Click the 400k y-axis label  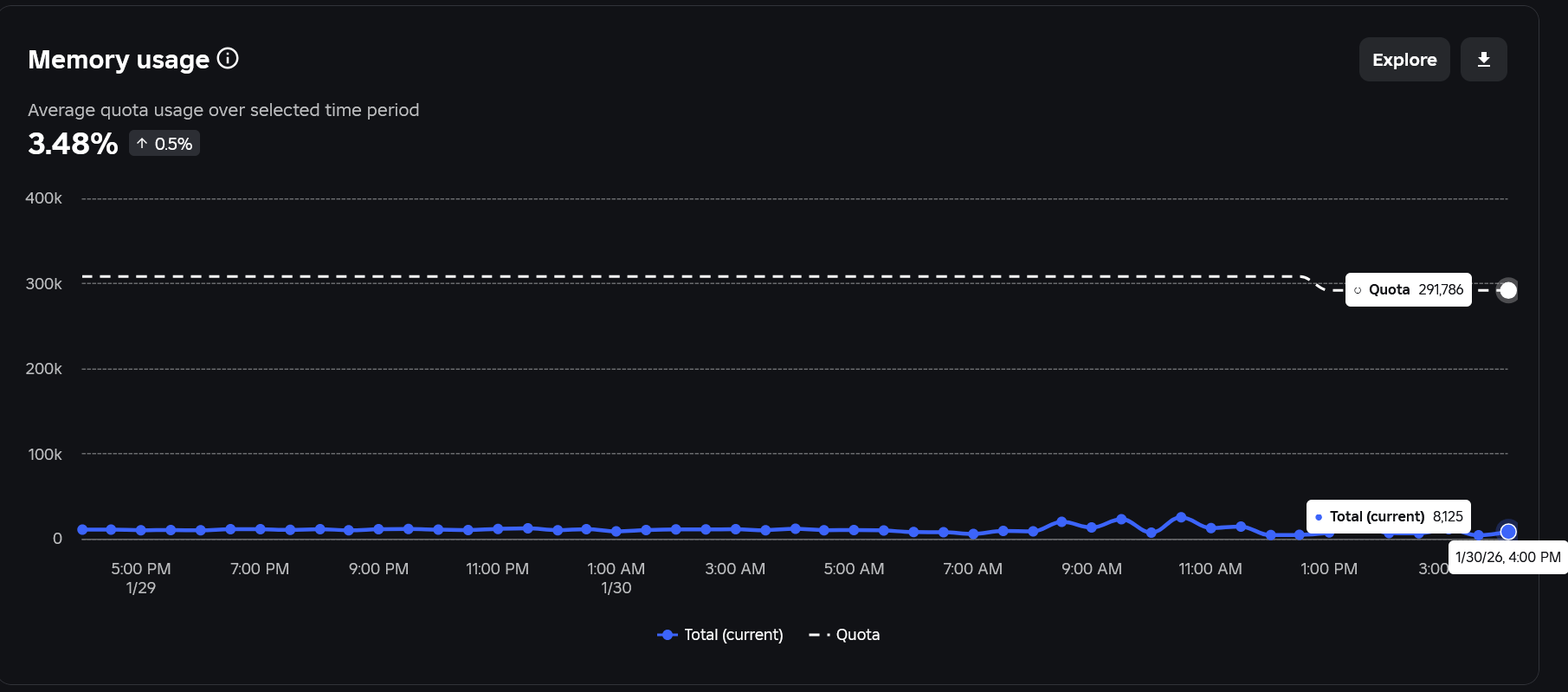coord(43,198)
